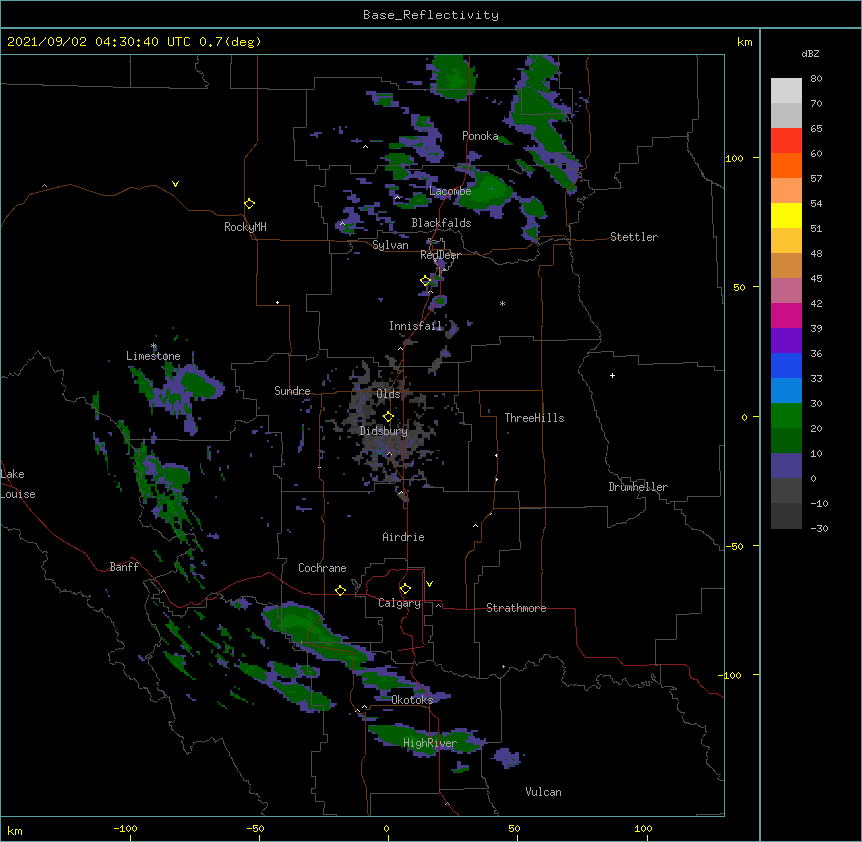The width and height of the screenshot is (862, 842).
Task: Click the km unit label at bottom left
Action: (15, 831)
